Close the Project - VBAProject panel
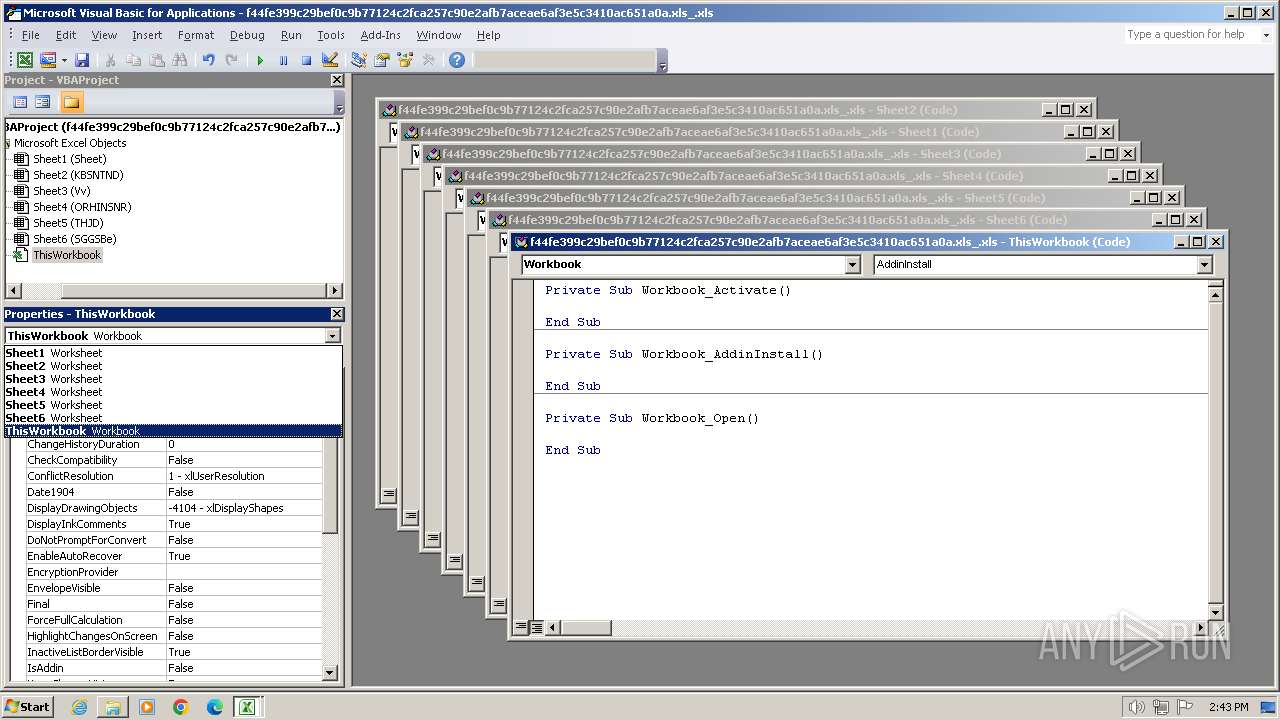Image resolution: width=1280 pixels, height=720 pixels. [336, 80]
